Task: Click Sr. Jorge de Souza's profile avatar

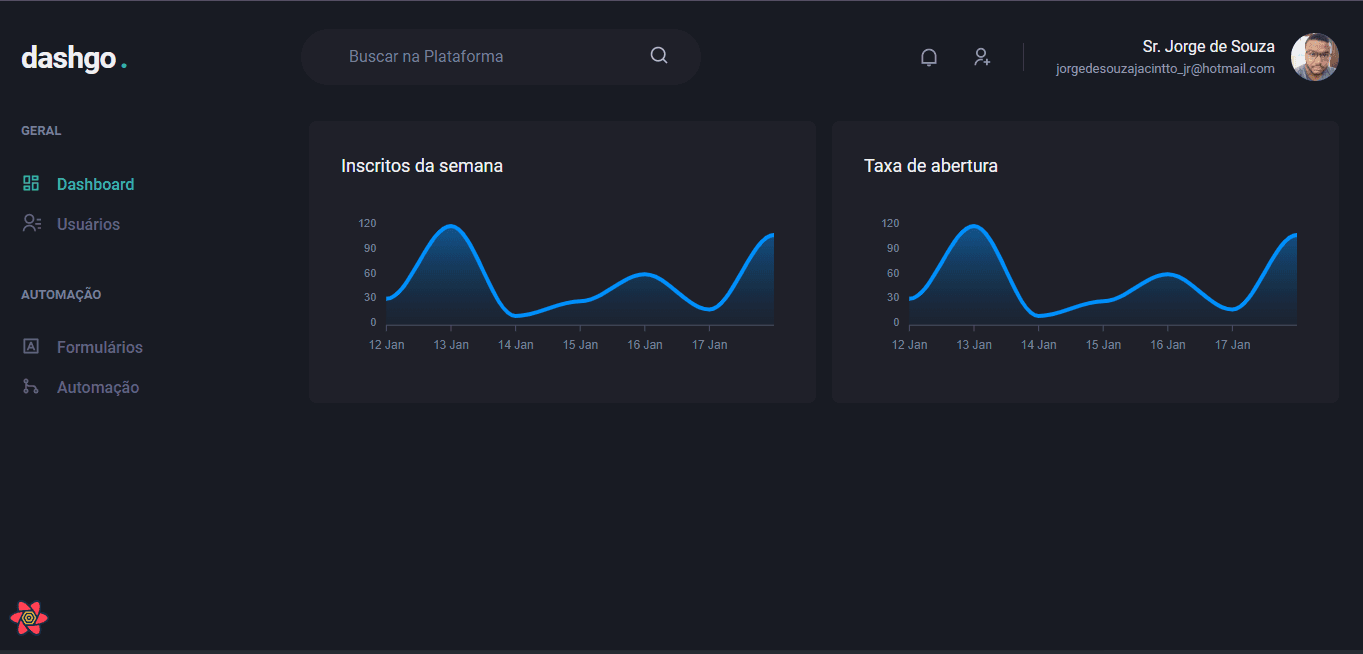Action: coord(1315,57)
